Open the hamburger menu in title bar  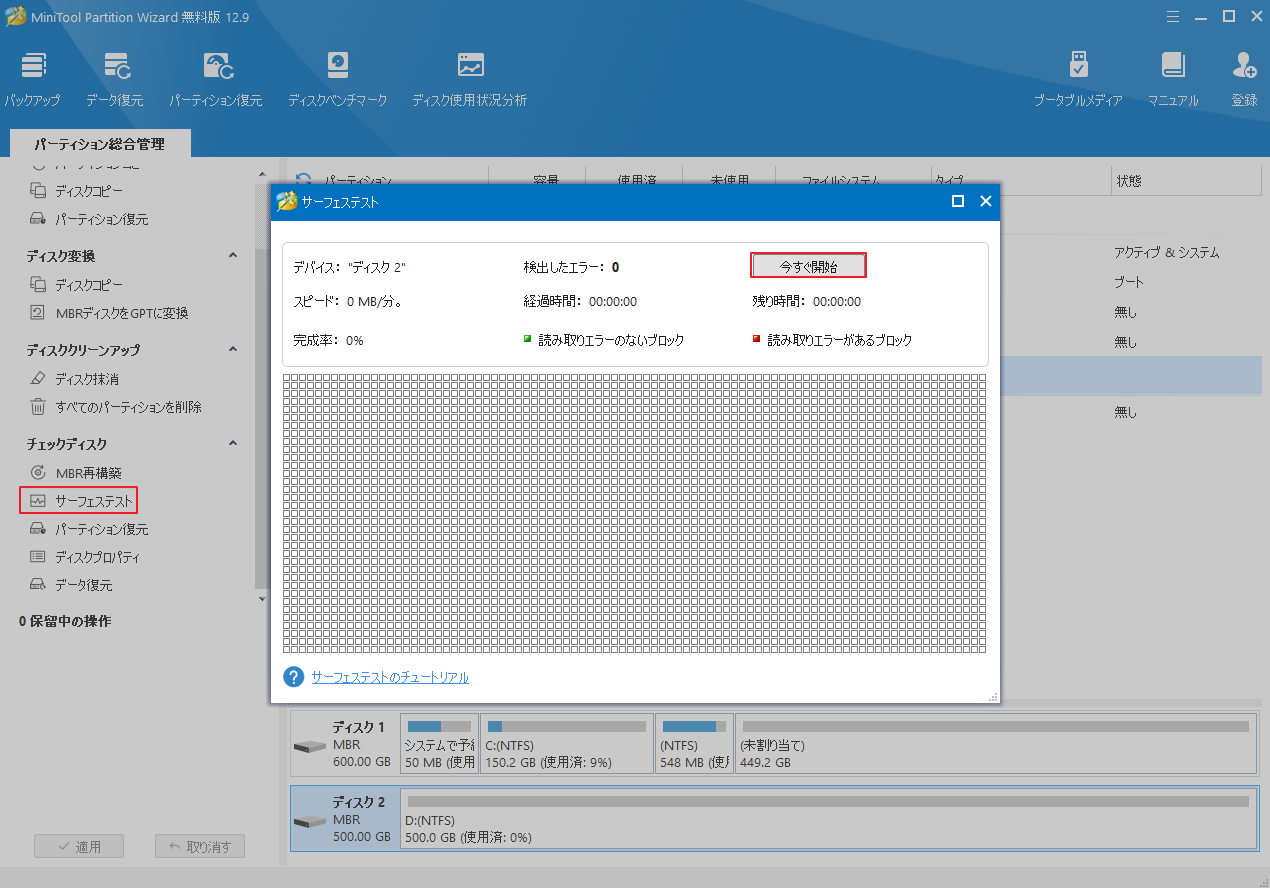coord(1175,15)
